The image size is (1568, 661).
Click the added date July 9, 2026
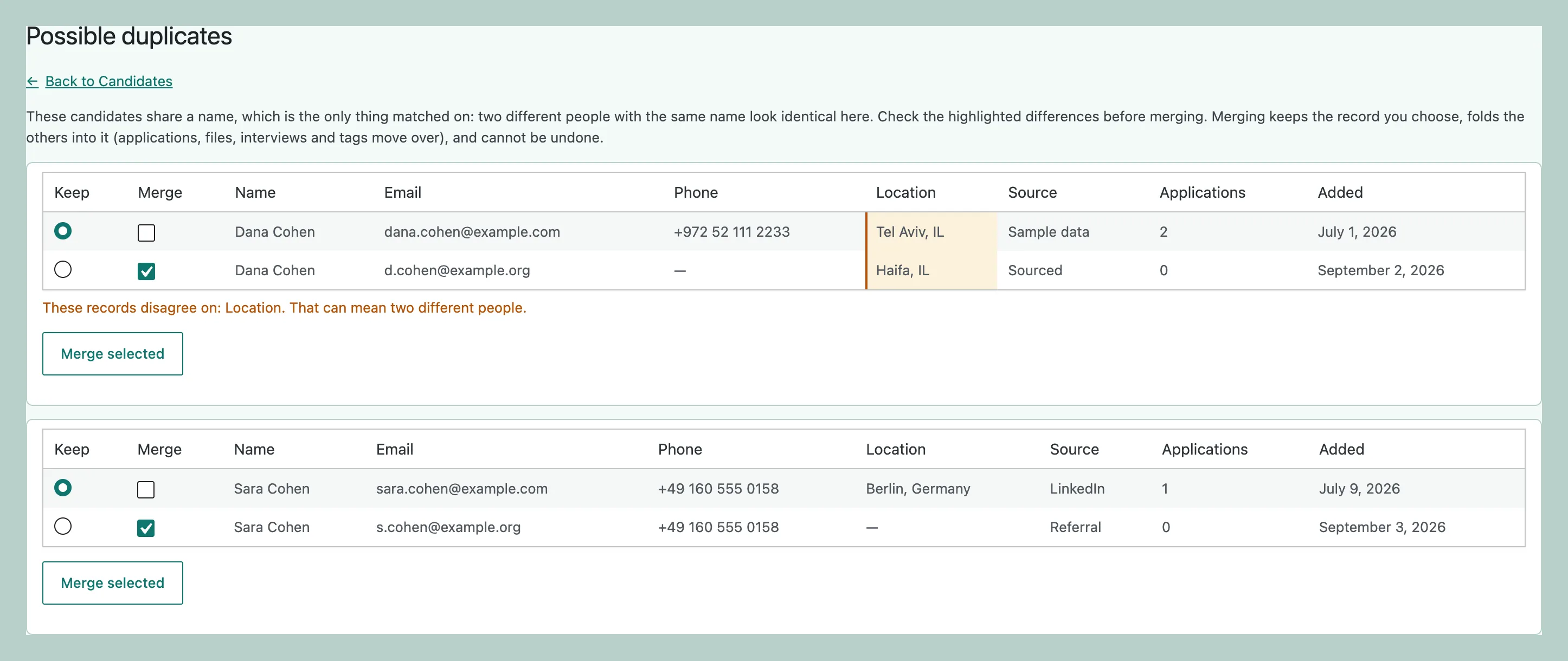pos(1359,488)
